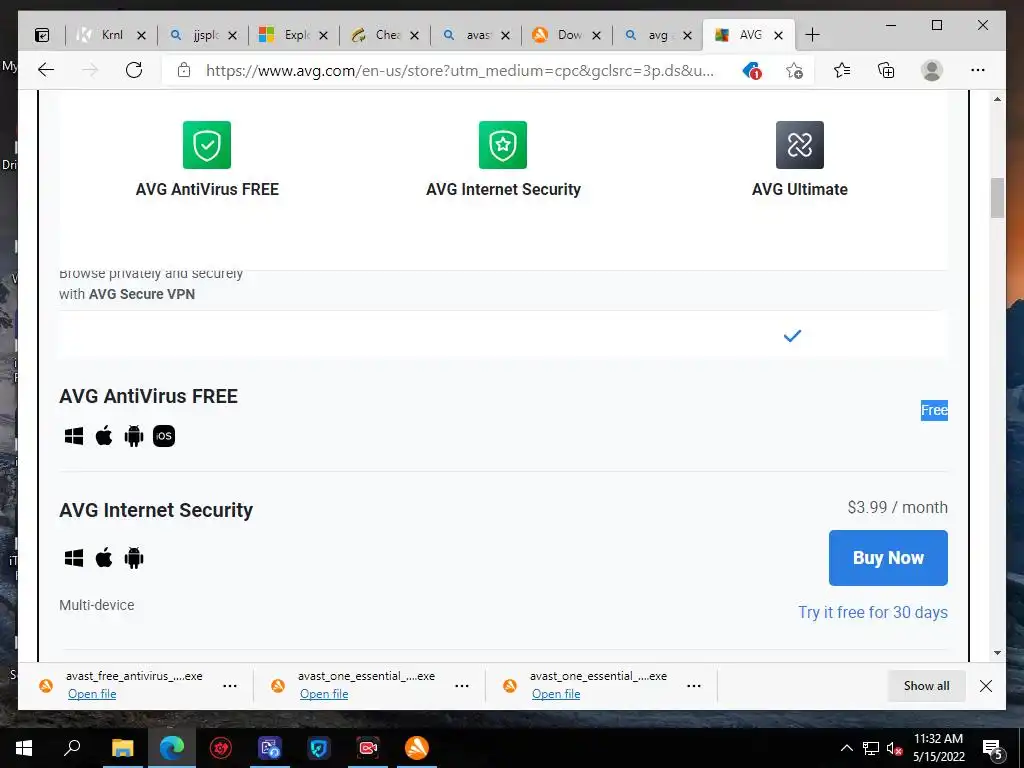Open the Collections panel
This screenshot has width=1024, height=768.
coord(886,70)
